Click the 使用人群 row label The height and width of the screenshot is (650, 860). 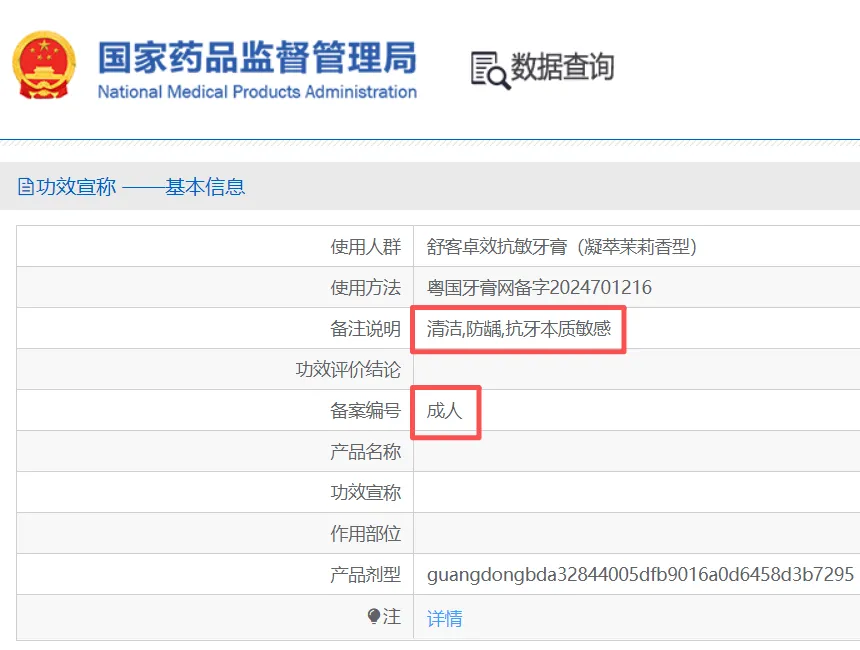(366, 247)
